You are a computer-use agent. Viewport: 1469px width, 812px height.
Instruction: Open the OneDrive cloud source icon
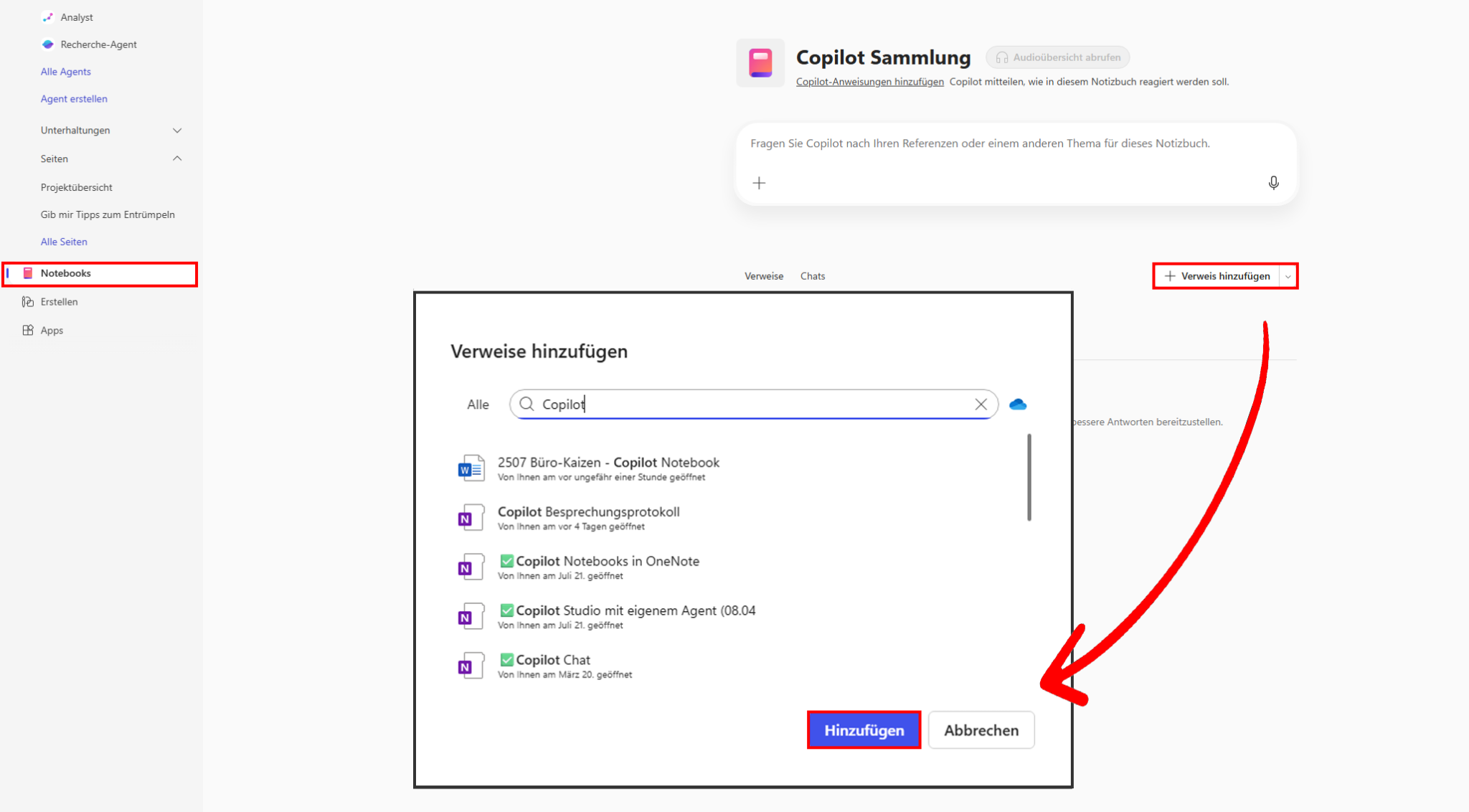[x=1018, y=404]
